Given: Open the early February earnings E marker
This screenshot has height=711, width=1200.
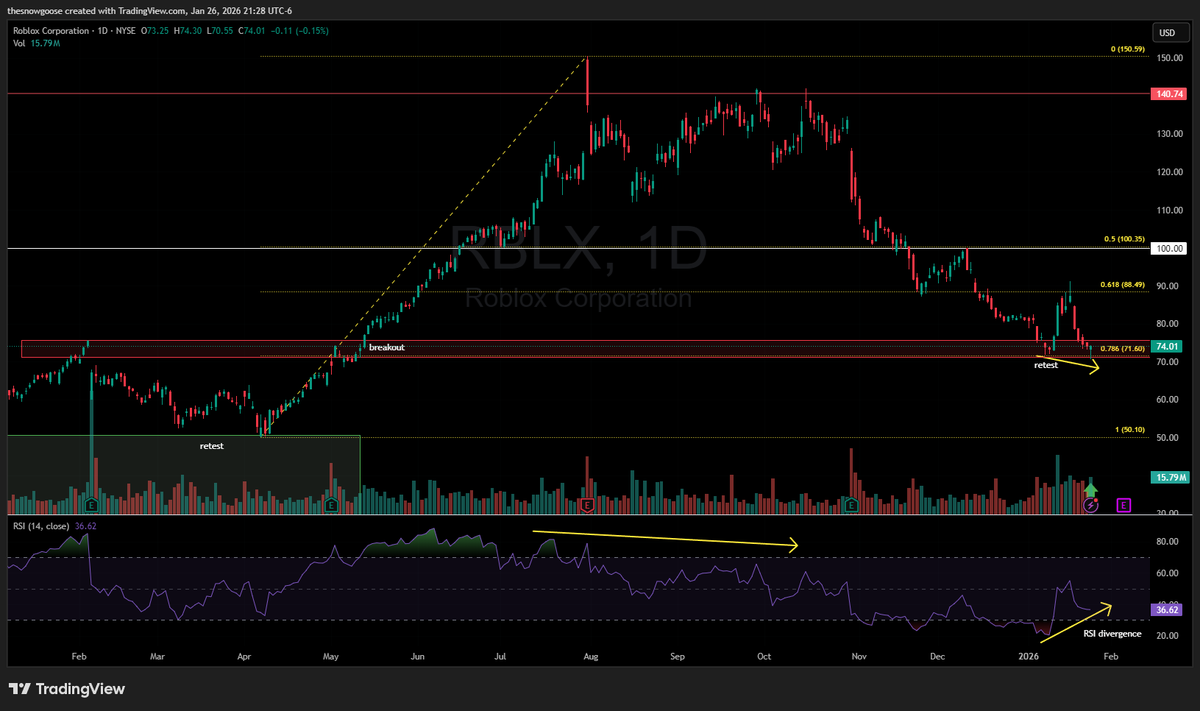Looking at the screenshot, I should coord(91,505).
